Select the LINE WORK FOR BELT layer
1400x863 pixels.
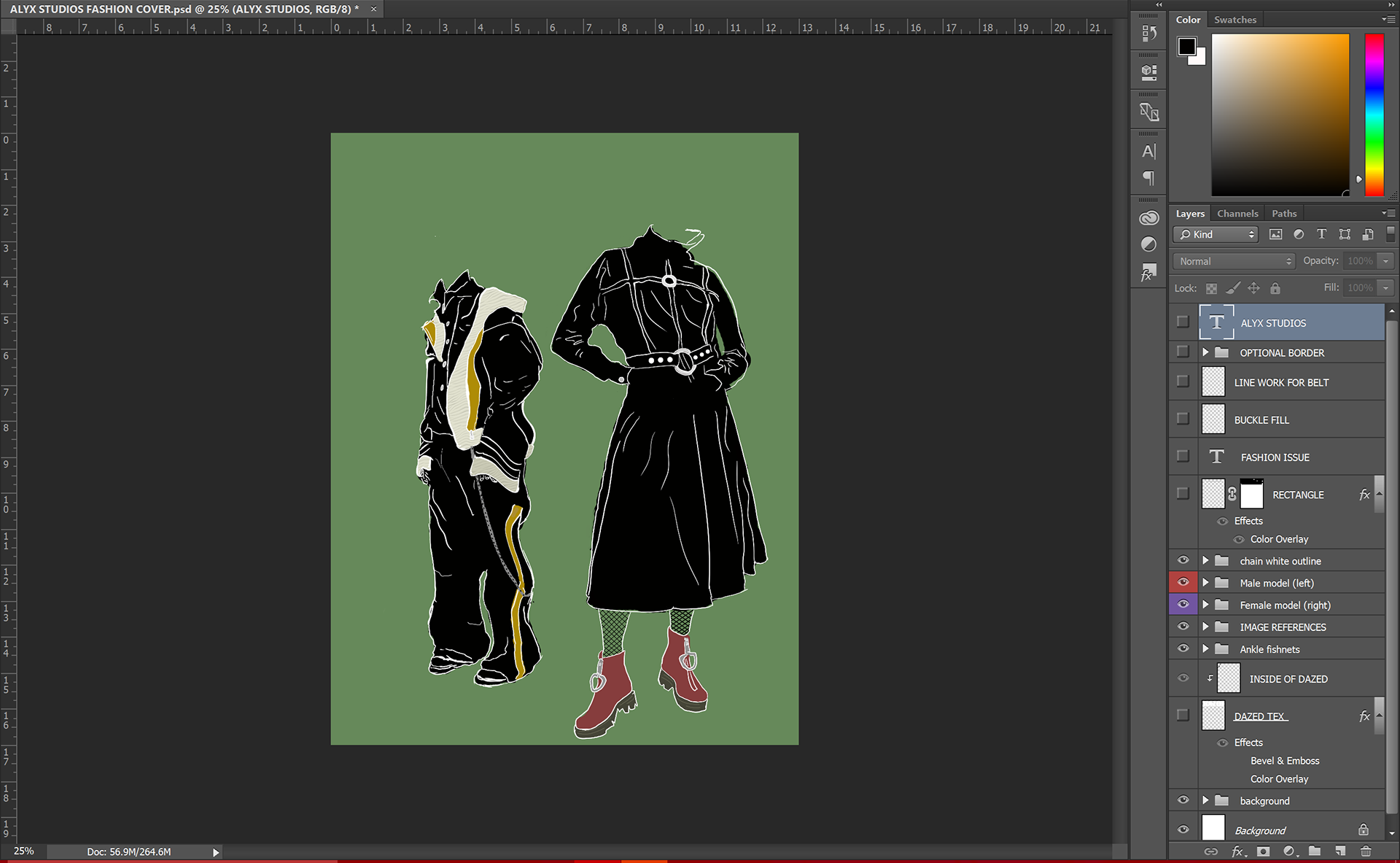[x=1281, y=382]
